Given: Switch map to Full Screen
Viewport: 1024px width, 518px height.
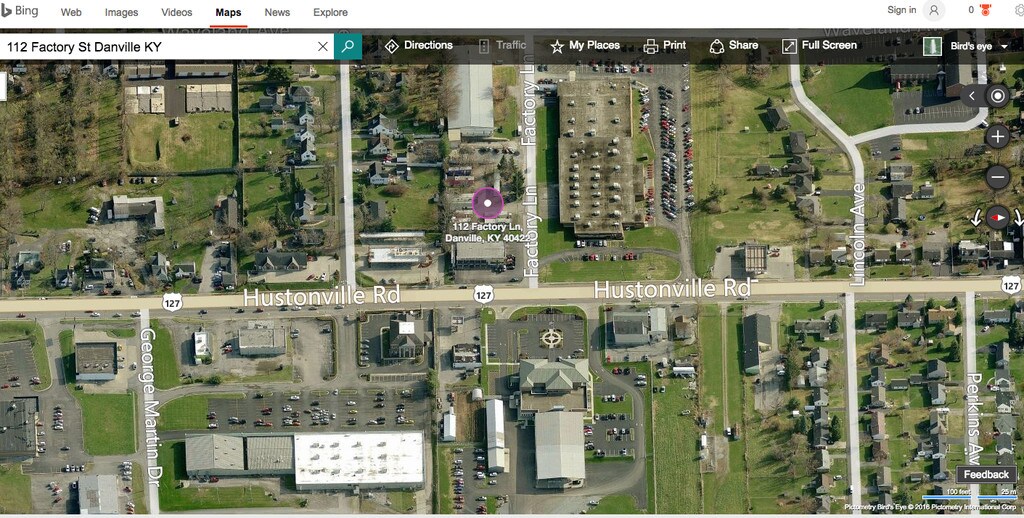Looking at the screenshot, I should [819, 46].
